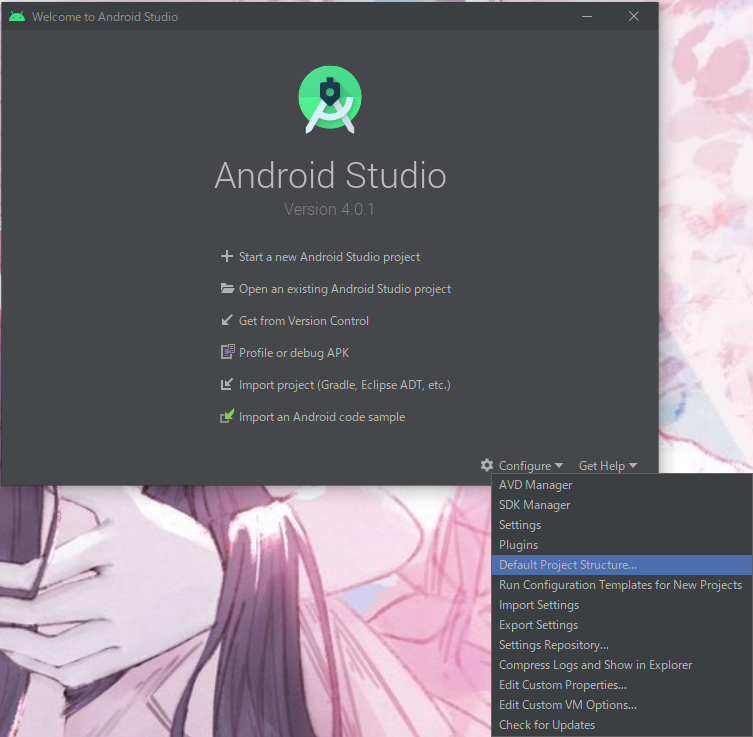The height and width of the screenshot is (737, 753).
Task: Close the Welcome to Android Studio window
Action: (634, 16)
